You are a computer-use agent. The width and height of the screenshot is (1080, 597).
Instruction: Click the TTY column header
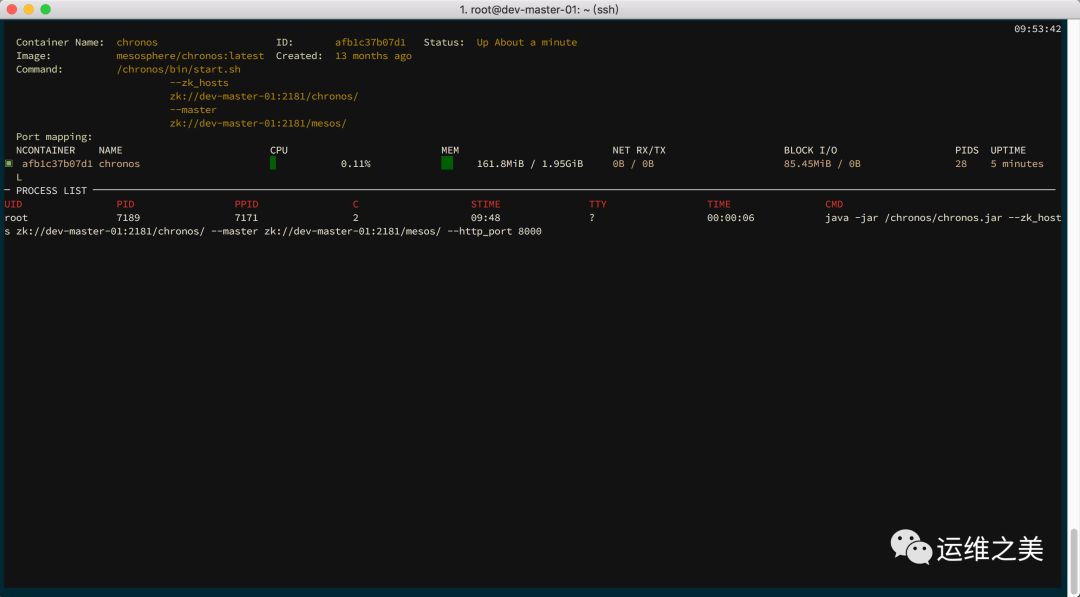(x=598, y=205)
